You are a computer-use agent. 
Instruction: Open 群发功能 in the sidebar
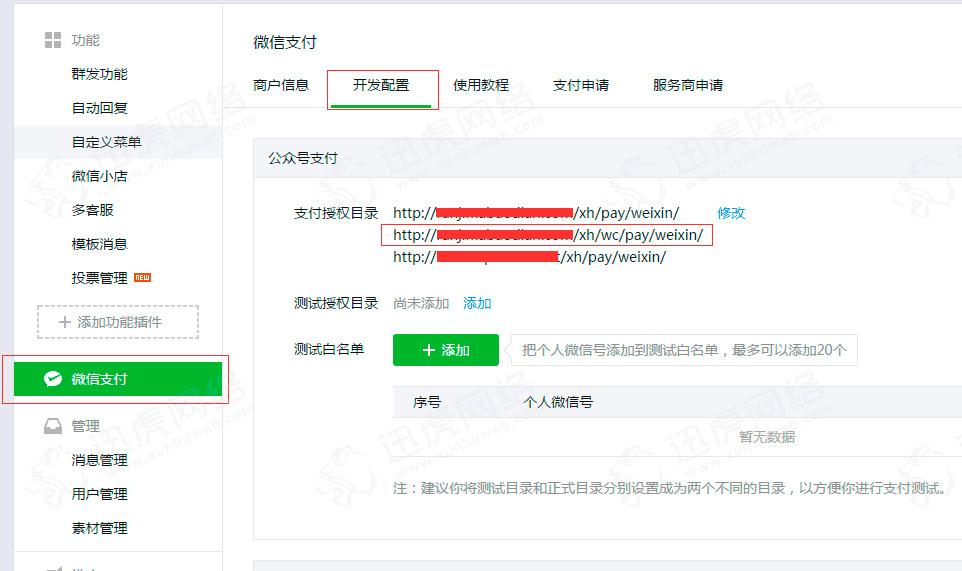(99, 74)
